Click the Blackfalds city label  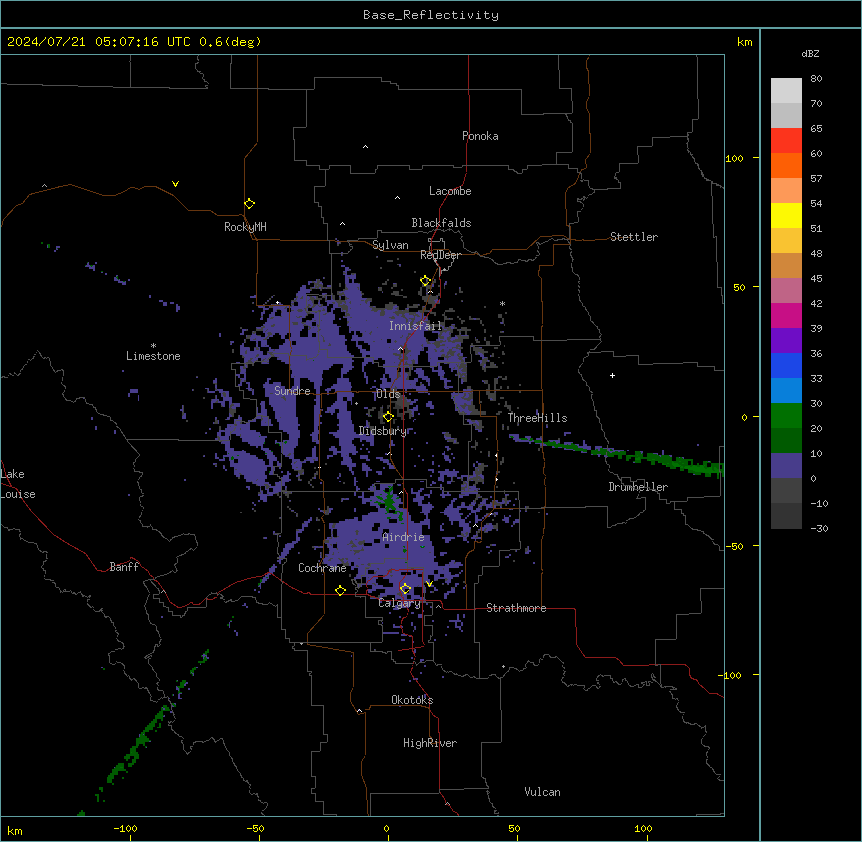tap(441, 223)
